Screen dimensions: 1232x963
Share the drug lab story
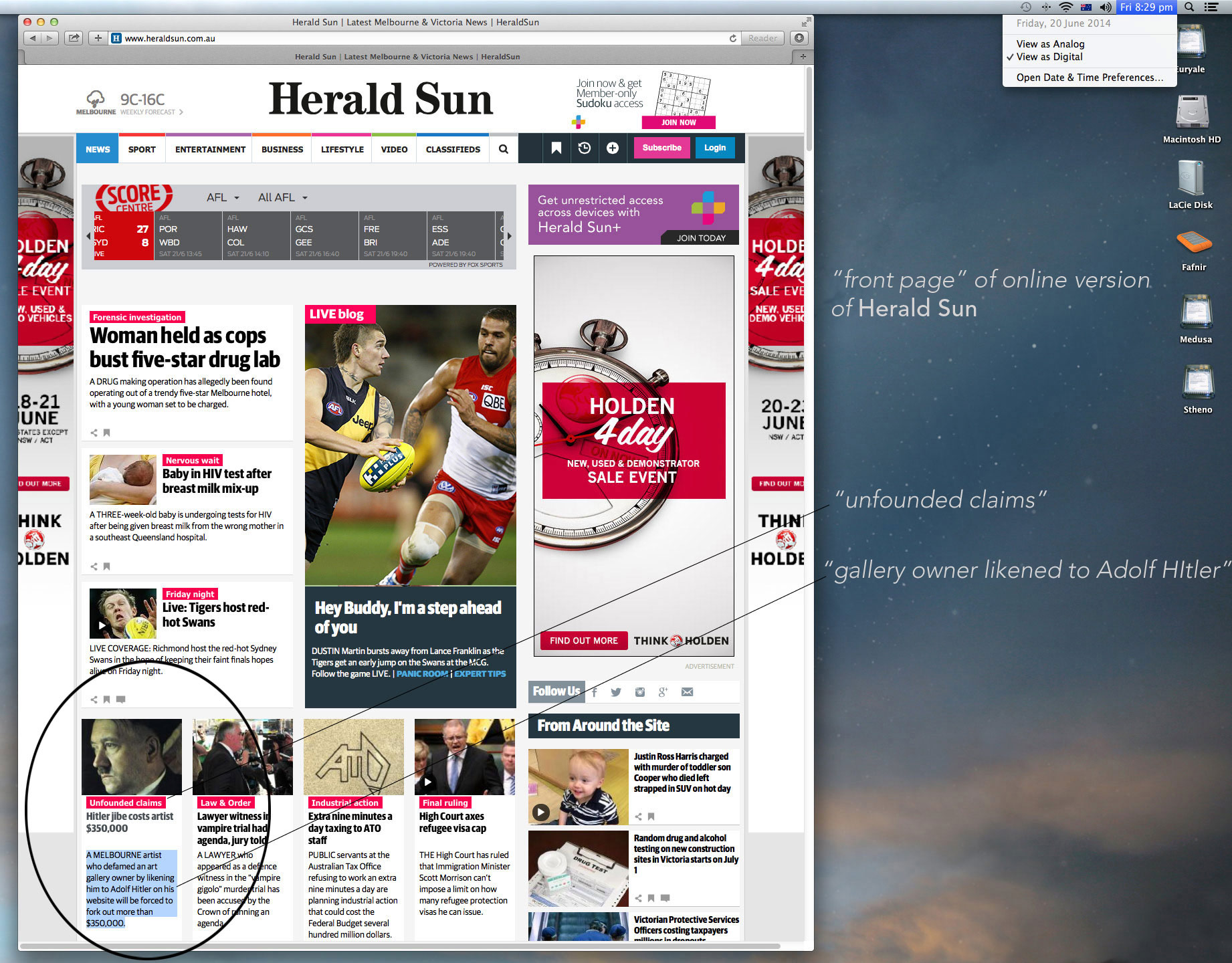click(x=94, y=433)
